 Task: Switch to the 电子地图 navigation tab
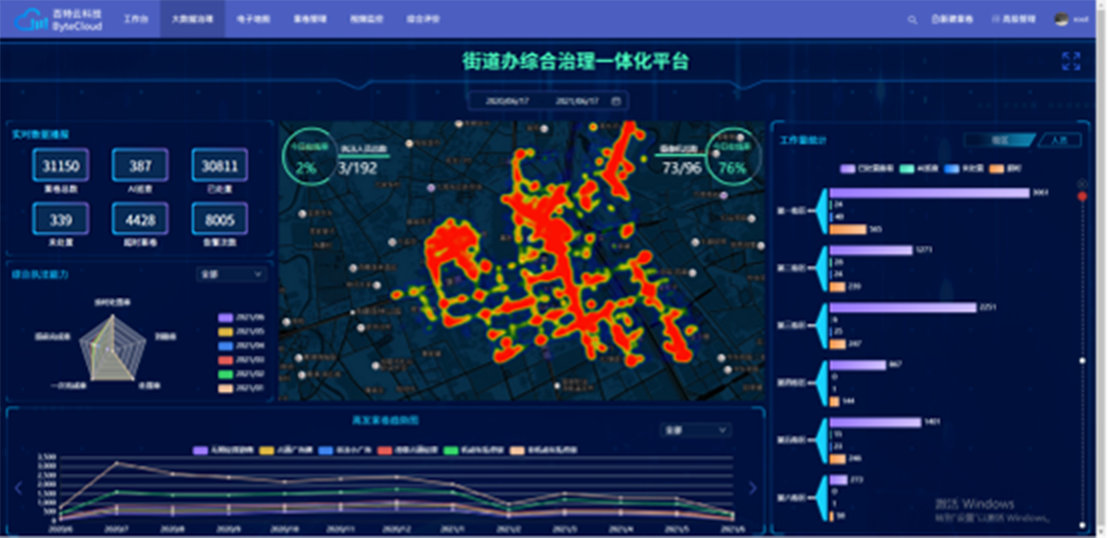pyautogui.click(x=252, y=19)
